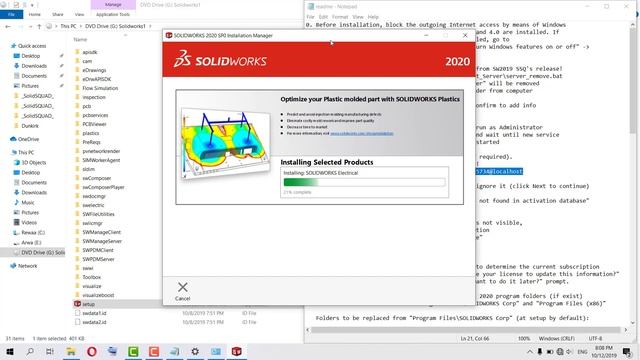Select the Manage contextual tab

[113, 4]
